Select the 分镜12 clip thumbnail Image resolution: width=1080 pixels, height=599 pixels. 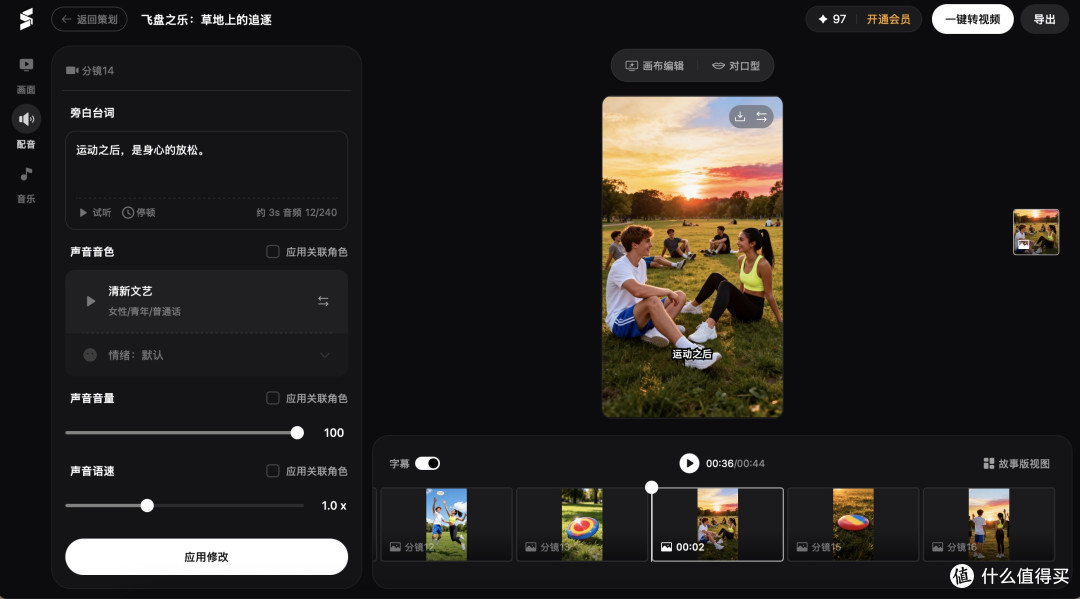pyautogui.click(x=446, y=524)
